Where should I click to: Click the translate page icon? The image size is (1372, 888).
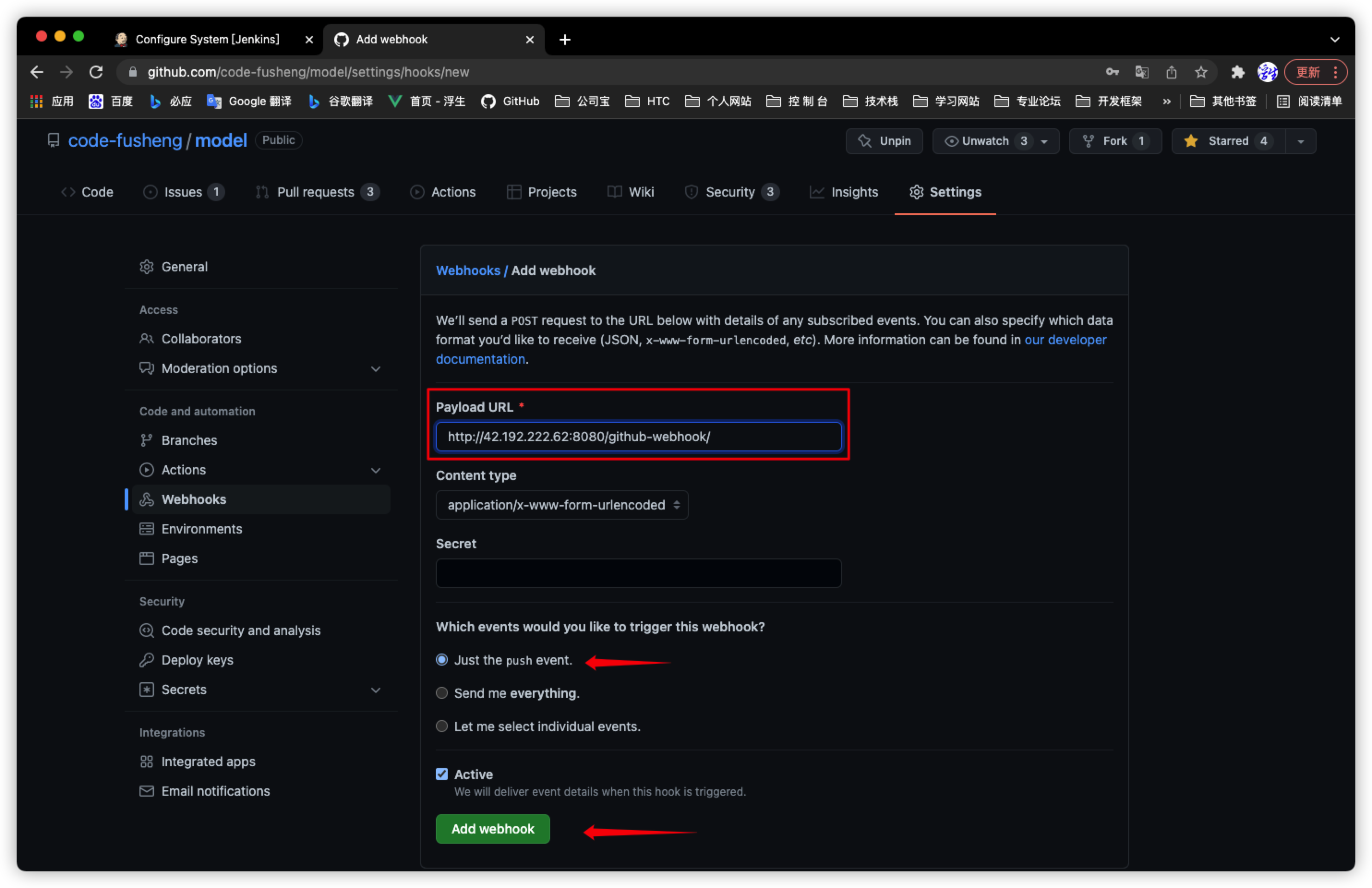pos(1142,72)
